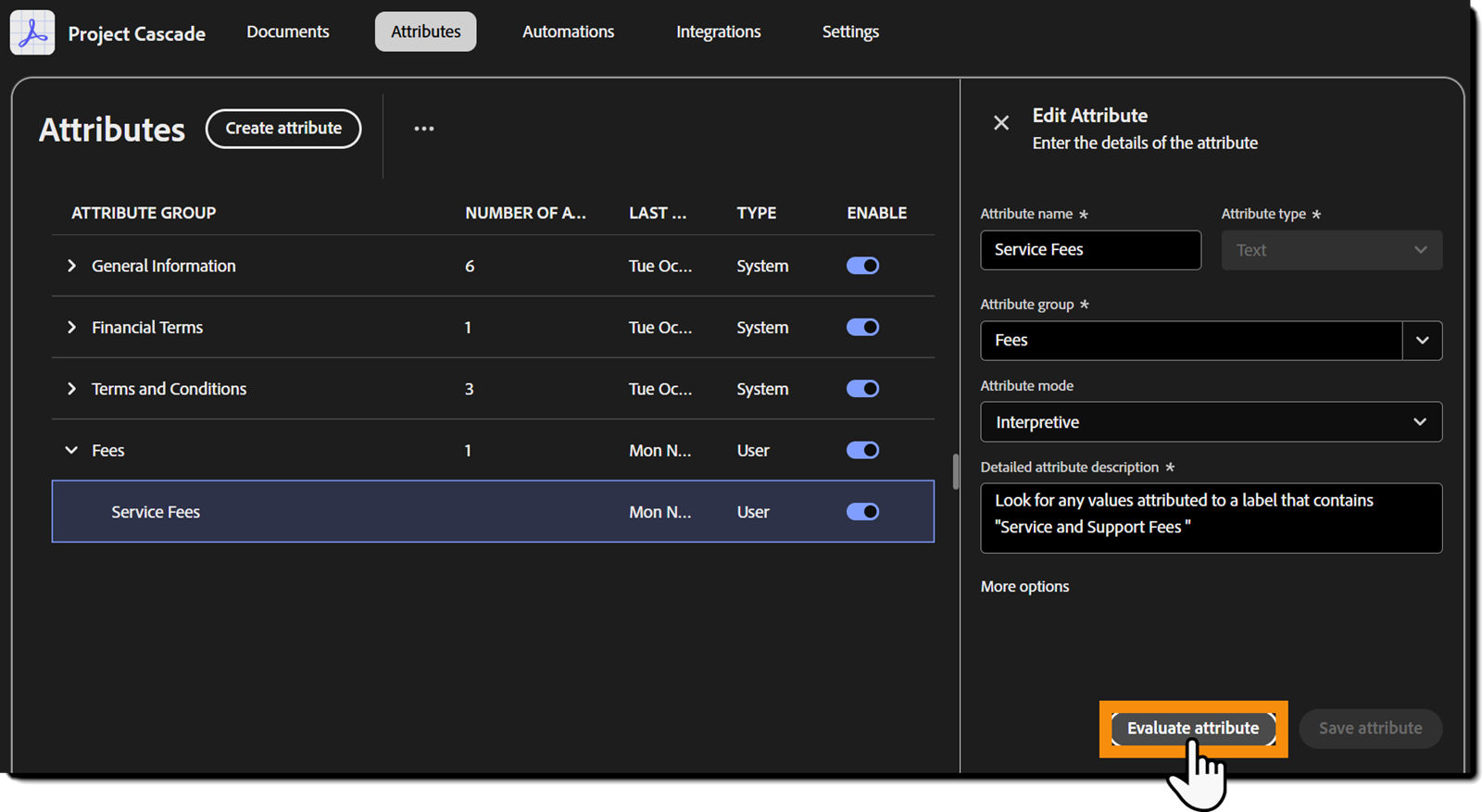Viewport: 1482px width, 812px height.
Task: Go to the Documents tab
Action: click(x=288, y=31)
